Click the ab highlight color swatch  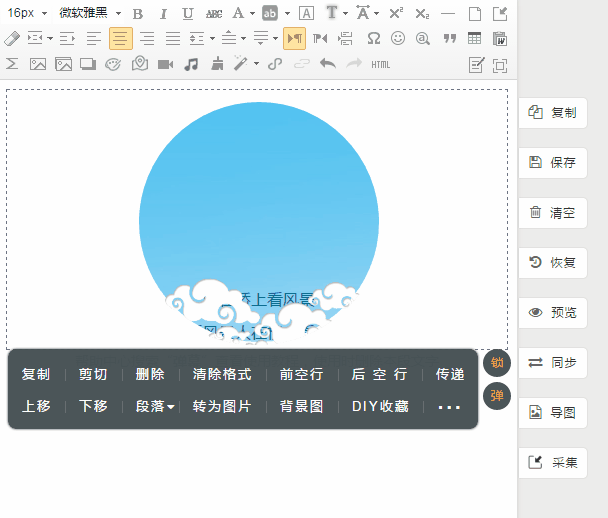click(x=270, y=13)
